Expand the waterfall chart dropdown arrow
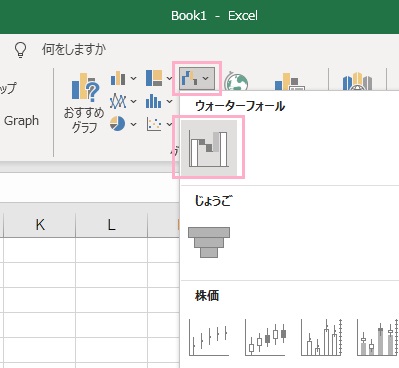 pos(206,79)
